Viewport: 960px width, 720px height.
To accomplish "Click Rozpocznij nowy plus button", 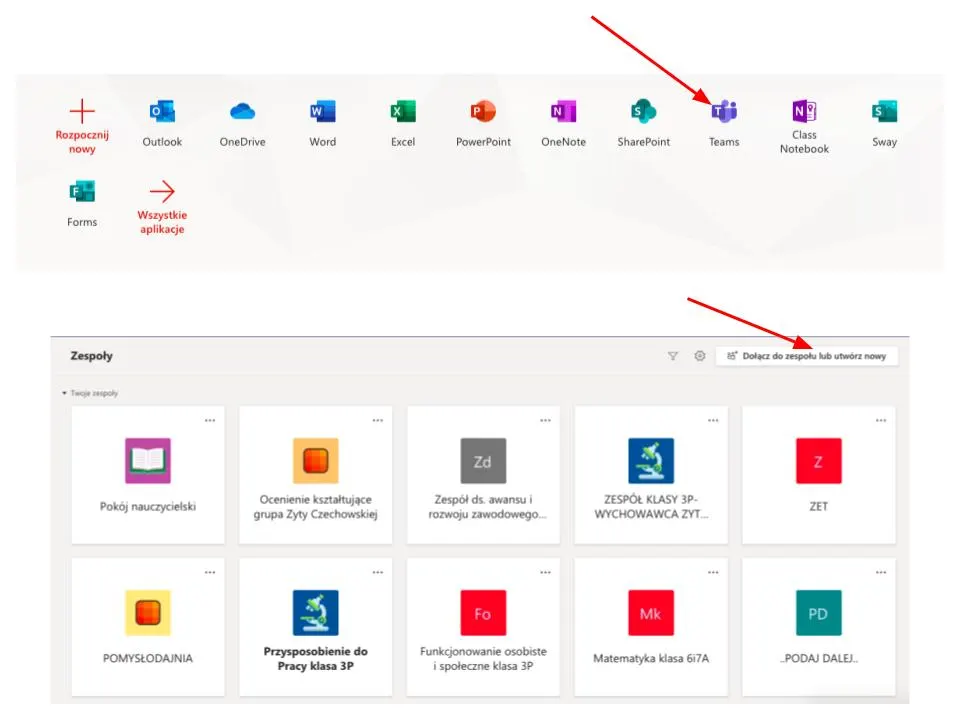I will point(82,112).
